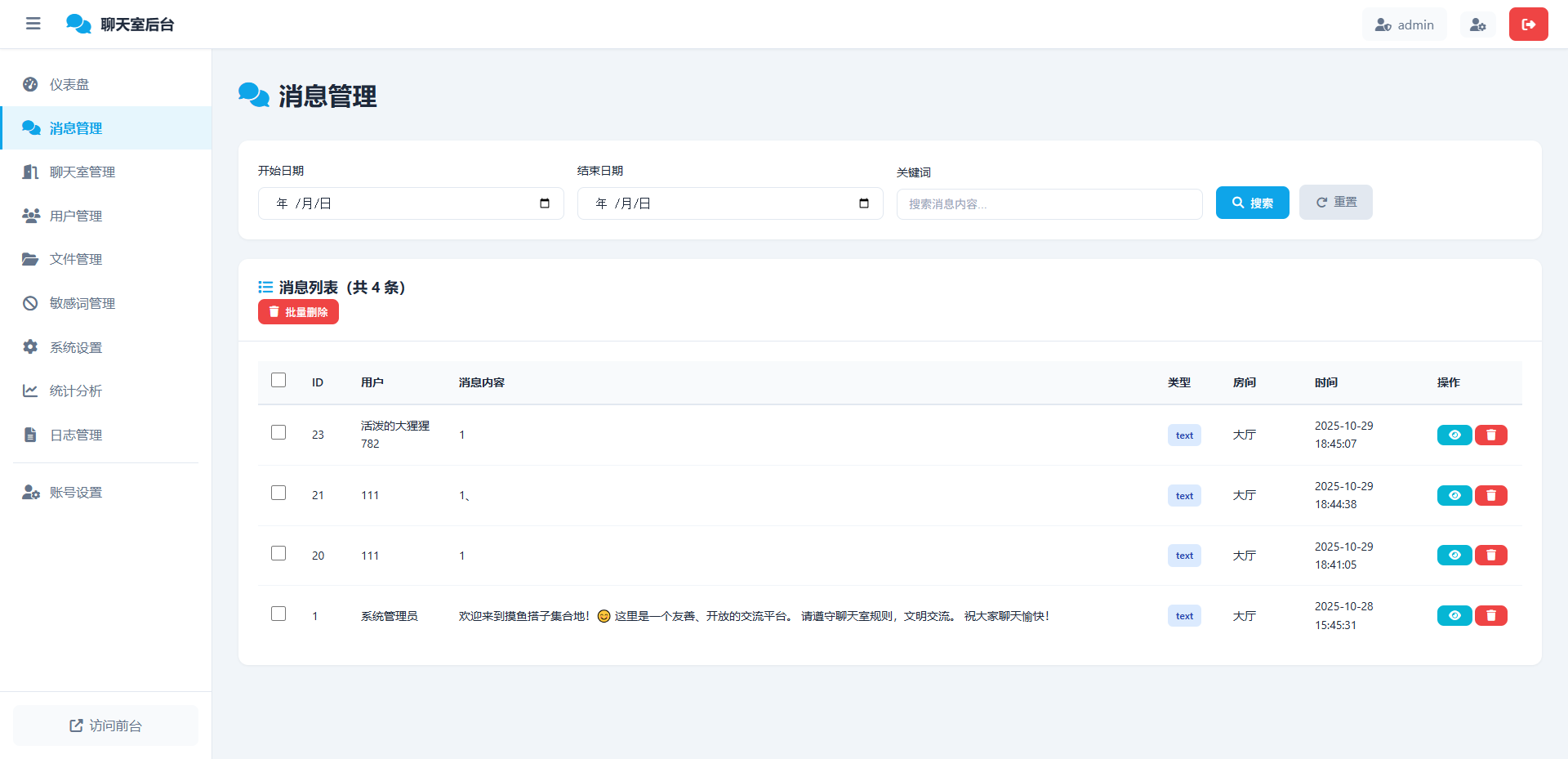View 统计分析 statistics page
The width and height of the screenshot is (1568, 759).
(x=74, y=390)
